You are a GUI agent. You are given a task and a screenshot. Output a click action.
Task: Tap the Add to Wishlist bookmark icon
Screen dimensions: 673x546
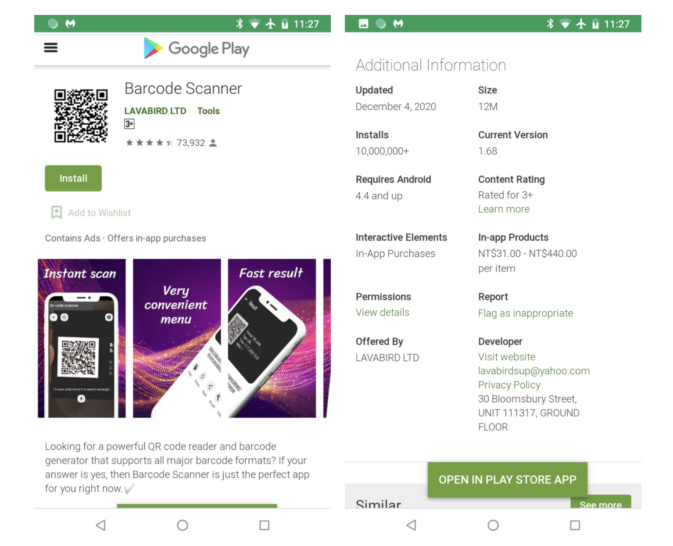[x=56, y=212]
